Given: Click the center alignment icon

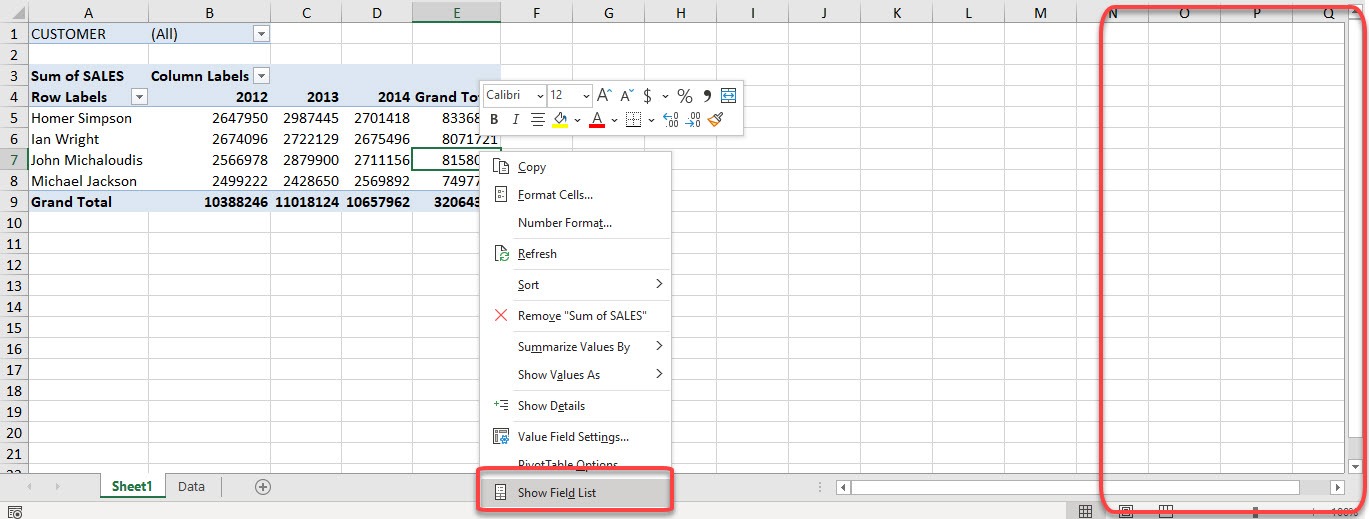Looking at the screenshot, I should [537, 120].
